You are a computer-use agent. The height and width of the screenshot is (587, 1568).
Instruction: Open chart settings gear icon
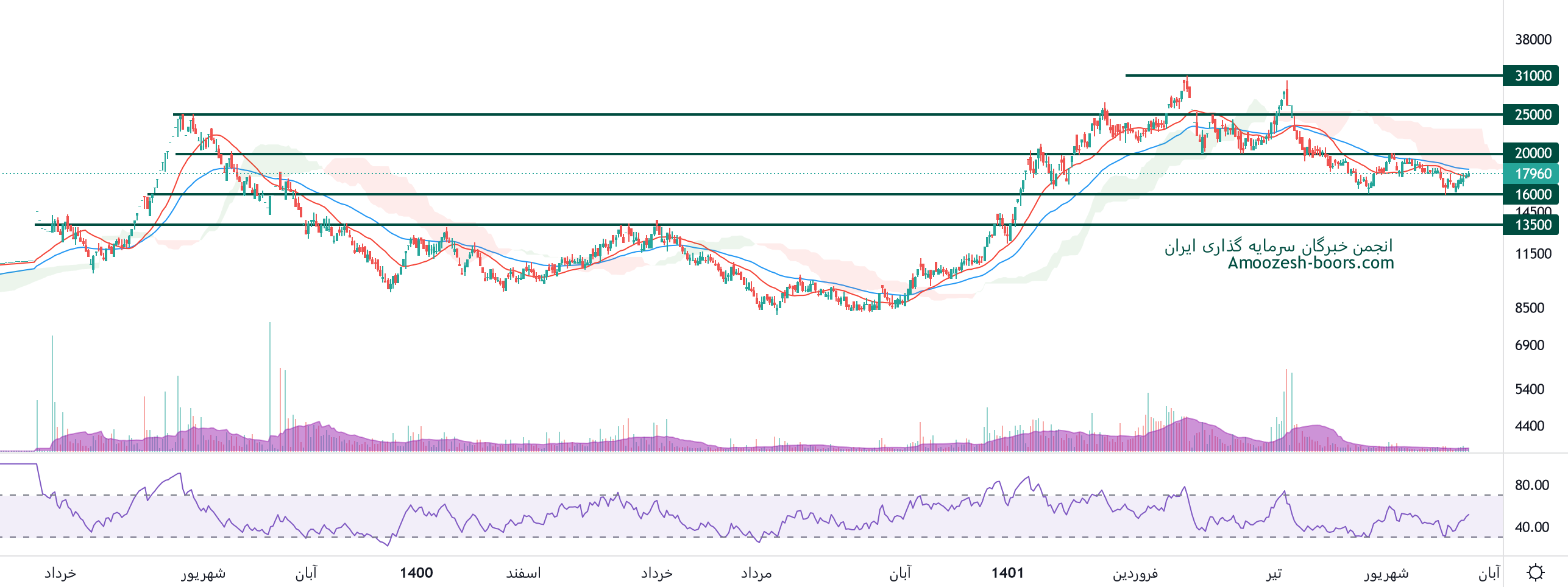pyautogui.click(x=1535, y=572)
